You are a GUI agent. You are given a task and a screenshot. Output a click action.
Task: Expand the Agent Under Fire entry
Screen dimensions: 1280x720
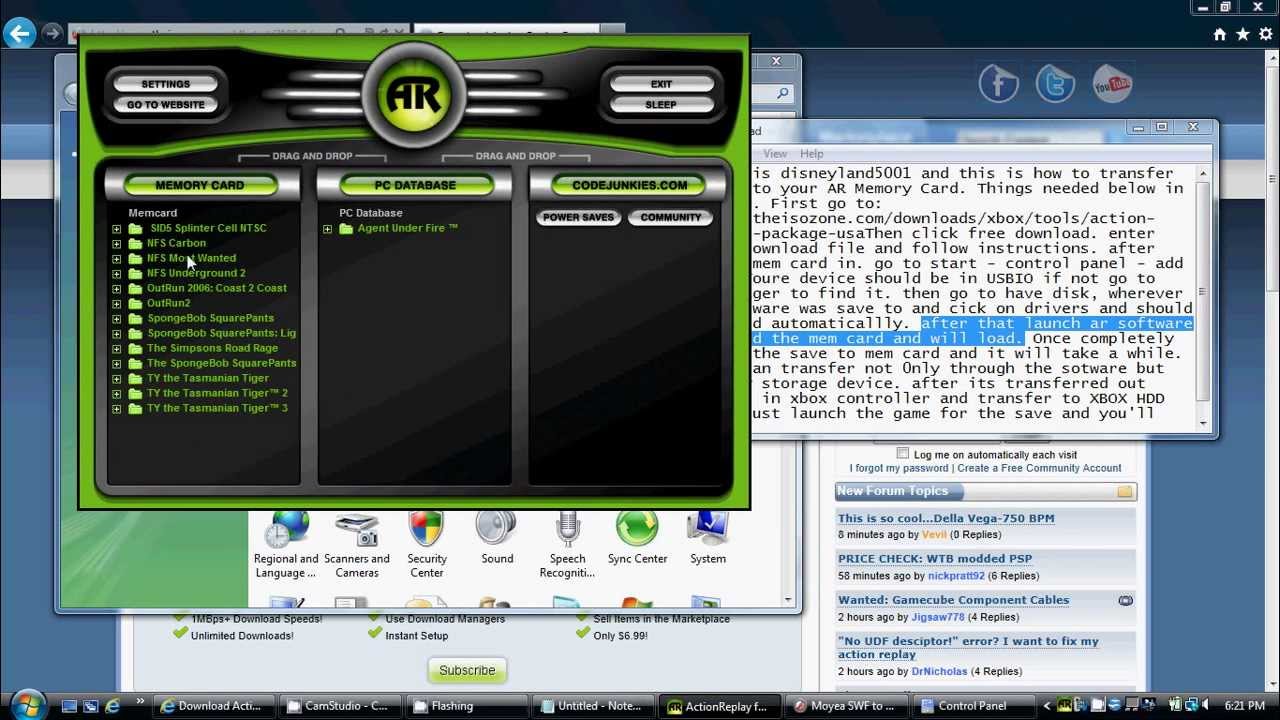pyautogui.click(x=328, y=229)
